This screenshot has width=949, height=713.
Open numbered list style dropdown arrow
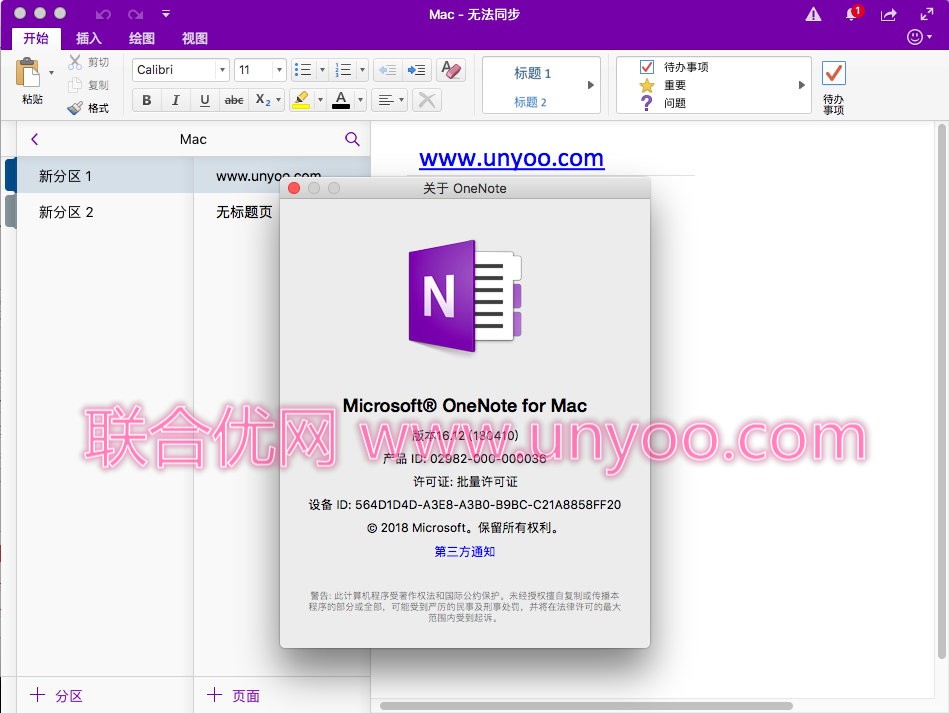pos(363,70)
